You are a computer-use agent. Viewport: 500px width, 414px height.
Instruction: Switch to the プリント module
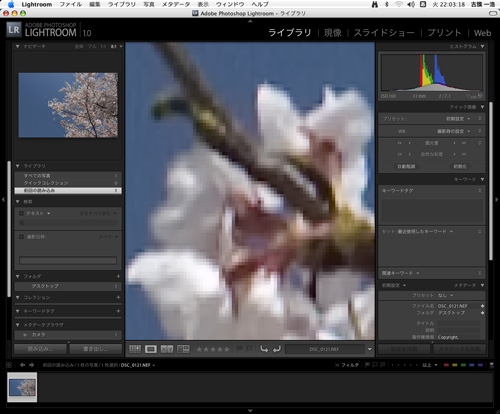pos(444,33)
